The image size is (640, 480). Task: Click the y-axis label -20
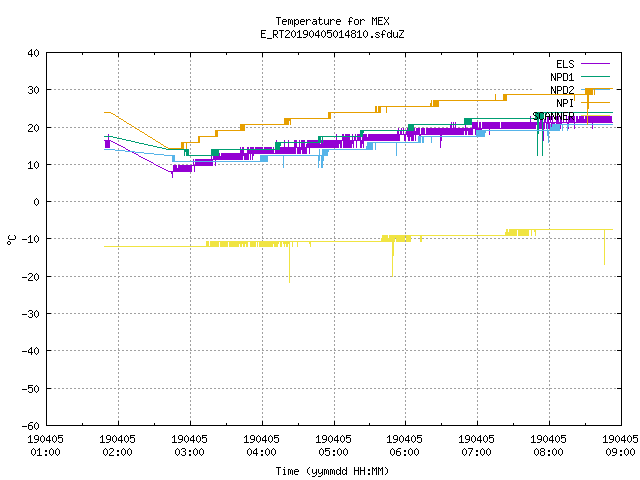click(31, 277)
